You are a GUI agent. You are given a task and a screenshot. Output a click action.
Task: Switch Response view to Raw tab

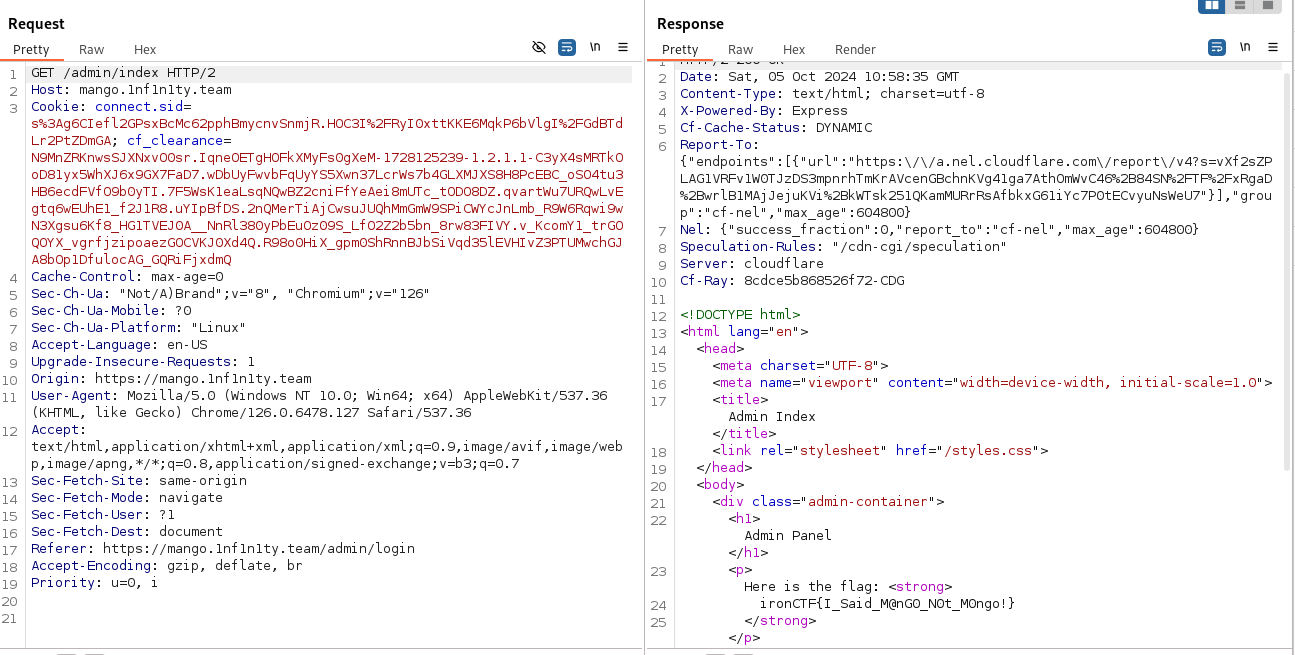(x=740, y=49)
